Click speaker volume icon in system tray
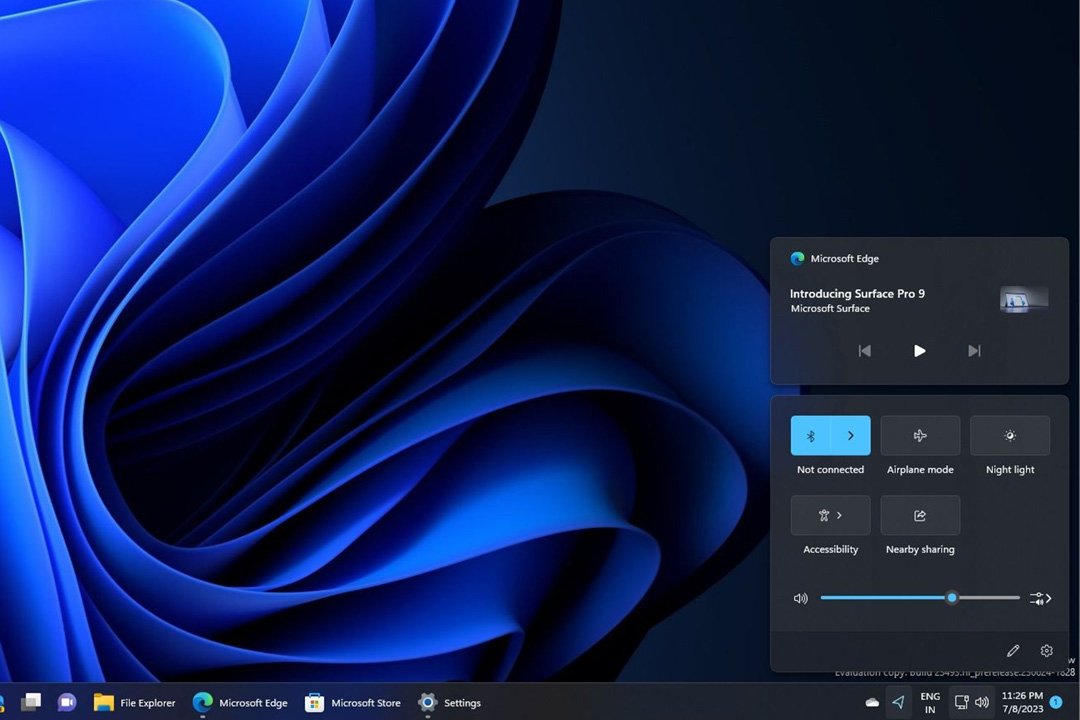The image size is (1080, 720). pyautogui.click(x=982, y=702)
